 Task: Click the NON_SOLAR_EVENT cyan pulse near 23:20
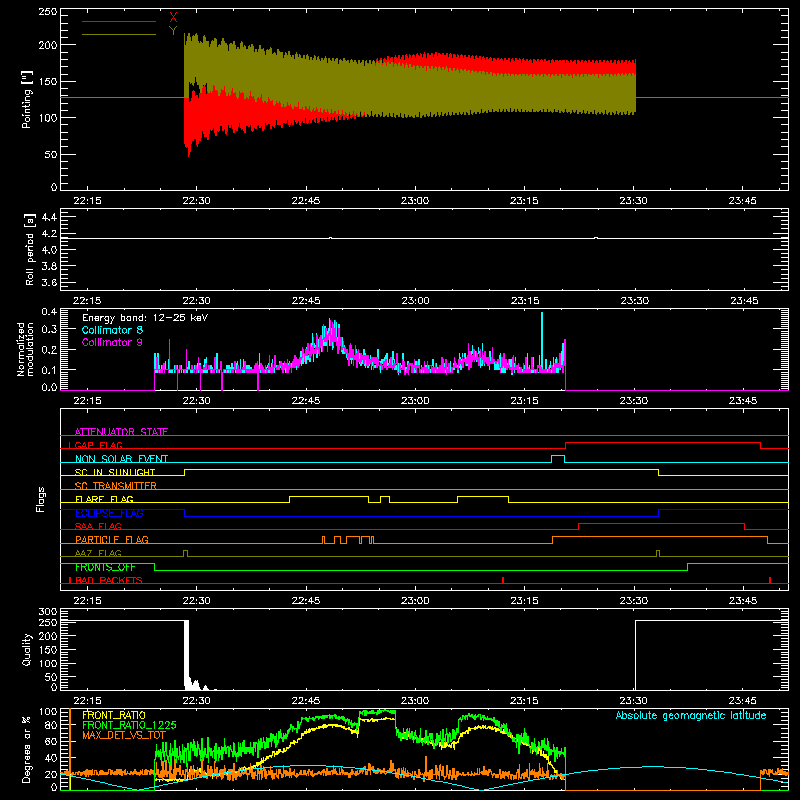(558, 459)
